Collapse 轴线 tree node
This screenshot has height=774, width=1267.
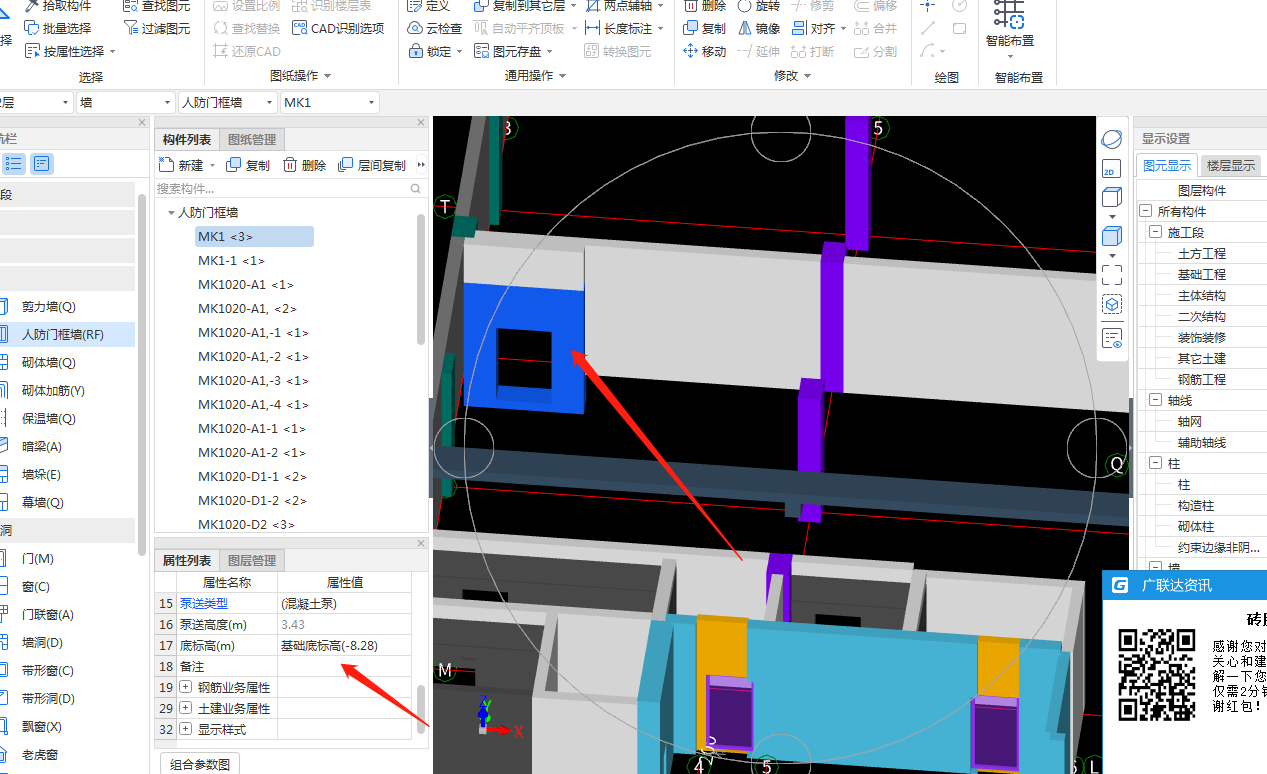[x=1156, y=400]
